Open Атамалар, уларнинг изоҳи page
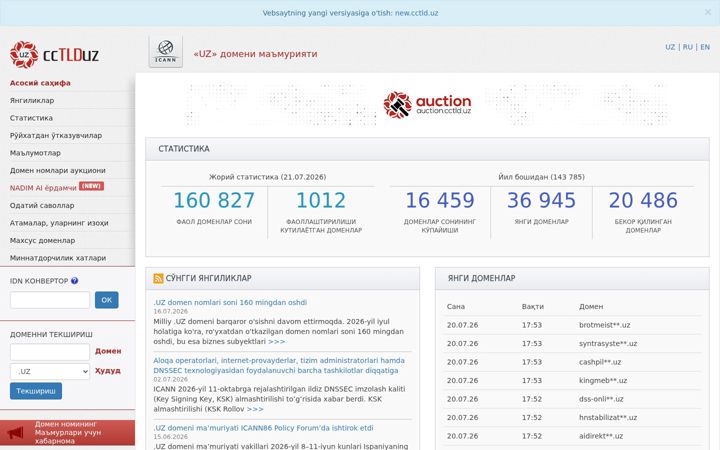 tap(59, 223)
